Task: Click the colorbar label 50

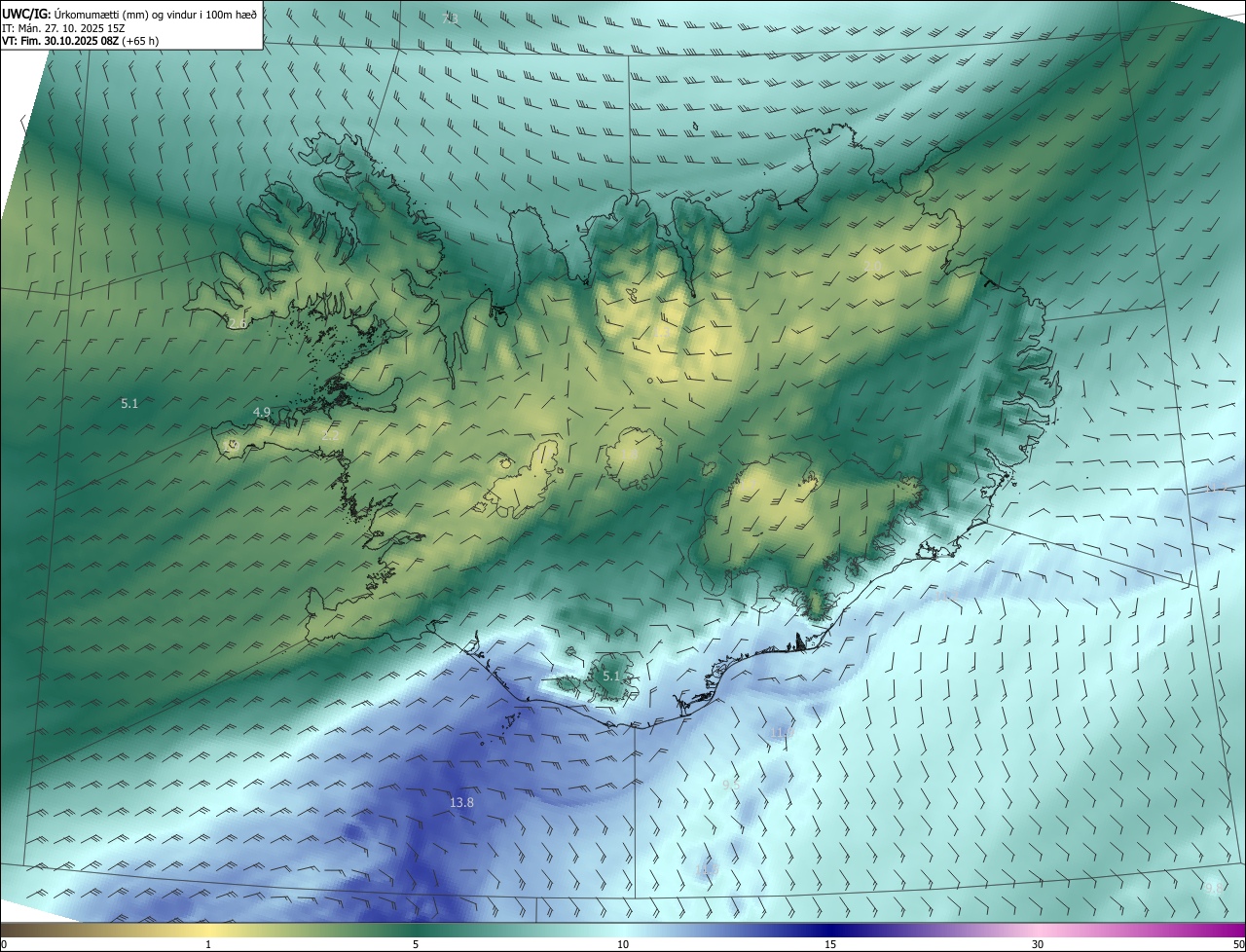Action: [x=1238, y=945]
